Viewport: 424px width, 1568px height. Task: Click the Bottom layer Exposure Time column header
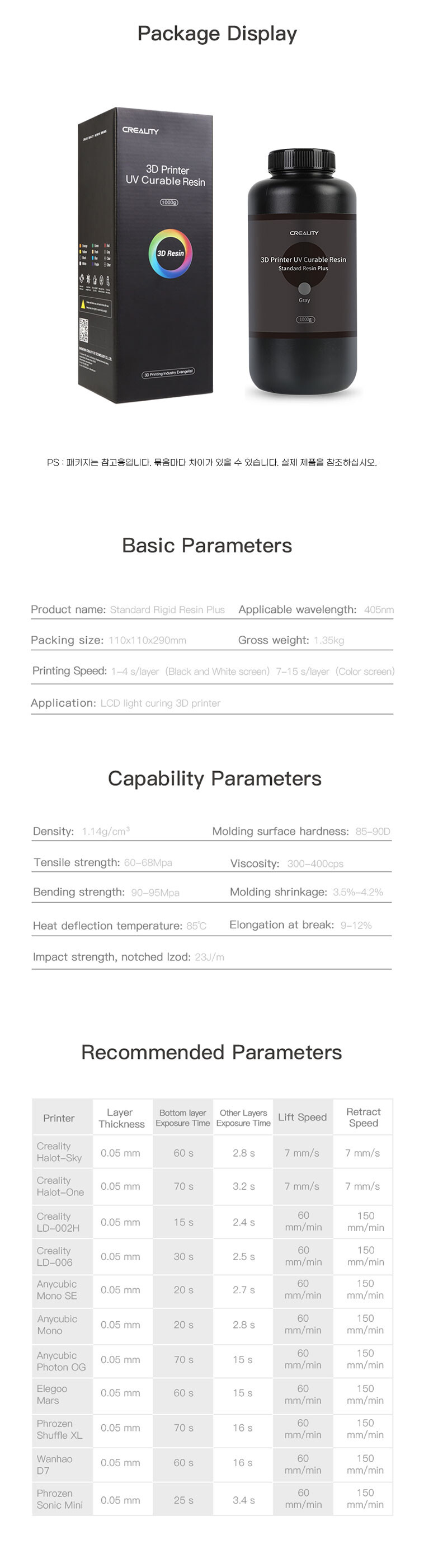182,1118
